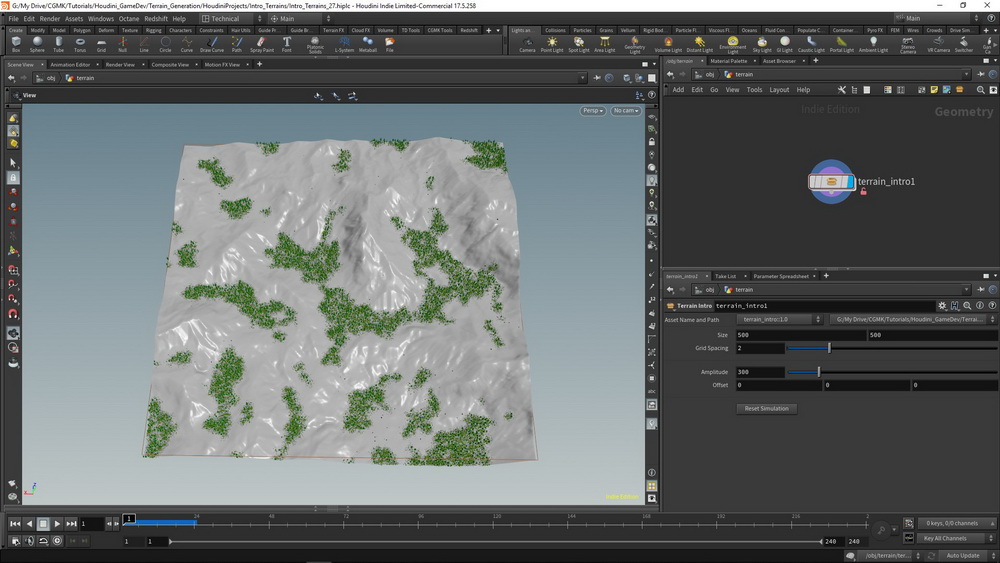Expand the shelf tab options arrow
The width and height of the screenshot is (1000, 563).
[x=498, y=30]
